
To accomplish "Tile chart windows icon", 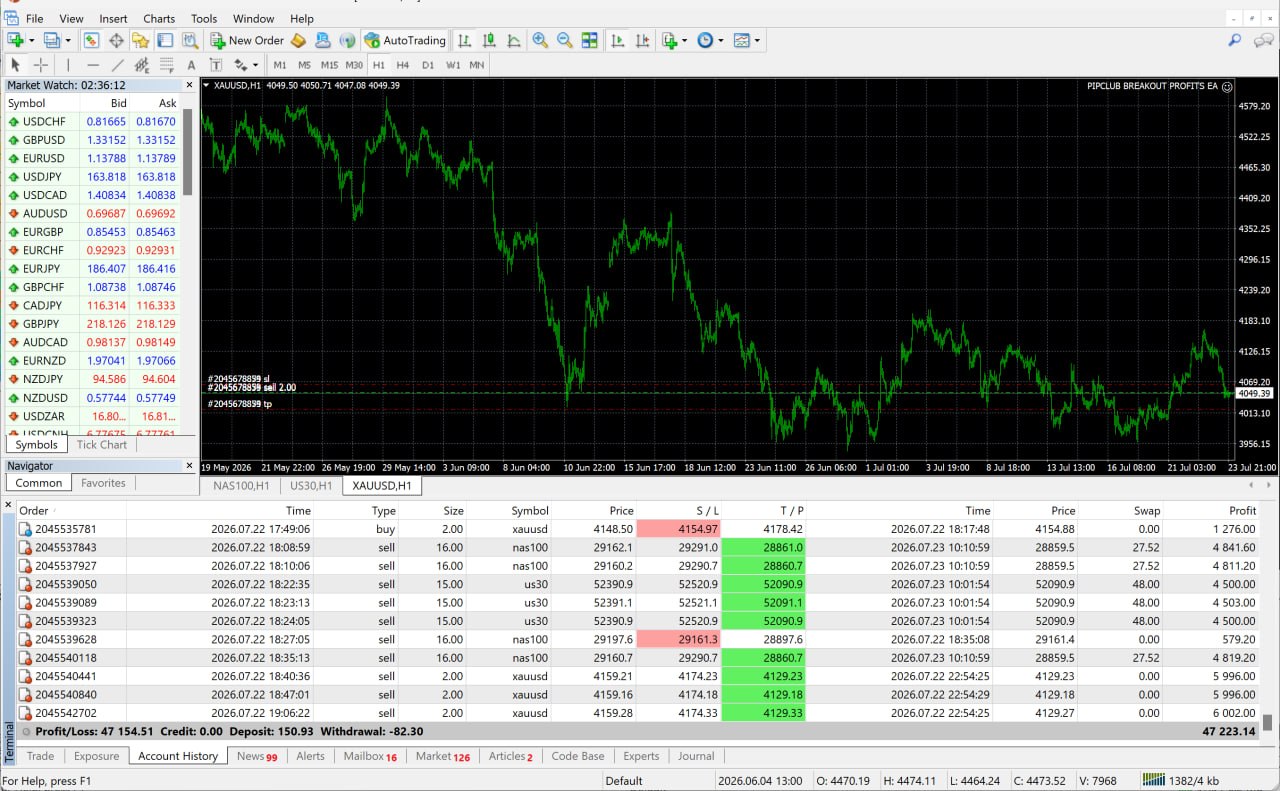I will click(x=590, y=40).
